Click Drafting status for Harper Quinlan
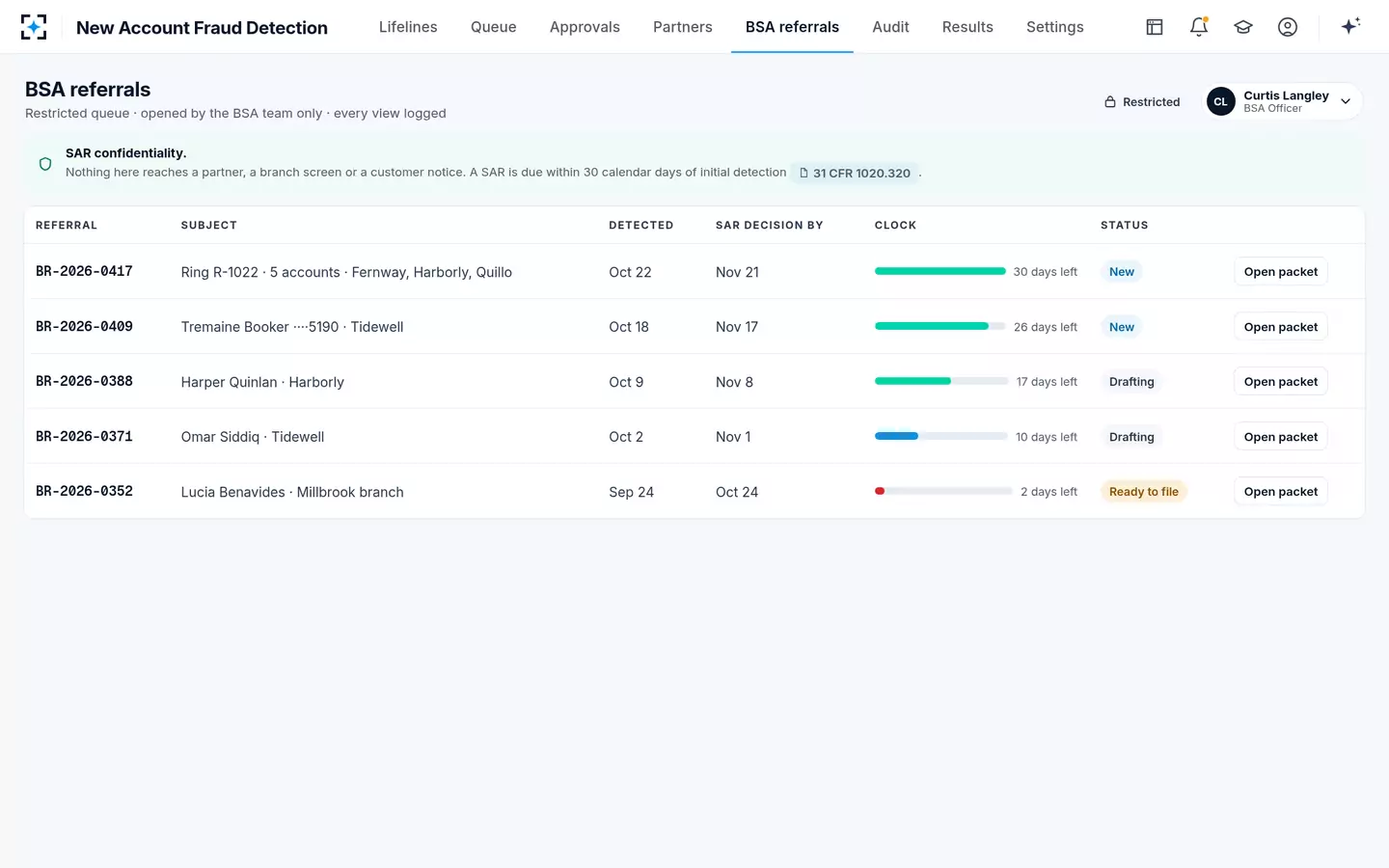The height and width of the screenshot is (868, 1389). (x=1131, y=382)
